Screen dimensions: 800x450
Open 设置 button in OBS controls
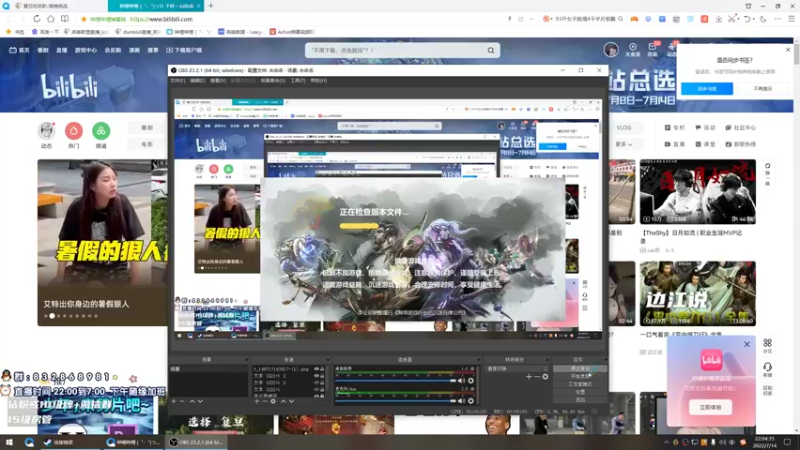pos(580,392)
